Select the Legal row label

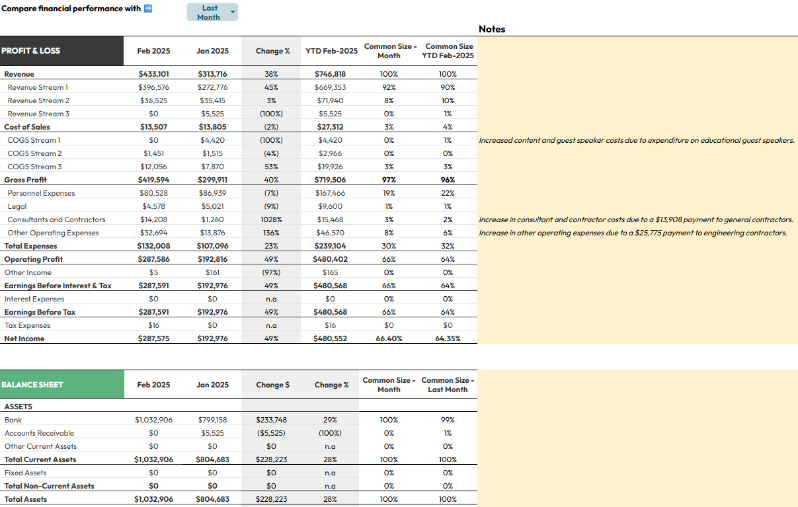point(17,207)
